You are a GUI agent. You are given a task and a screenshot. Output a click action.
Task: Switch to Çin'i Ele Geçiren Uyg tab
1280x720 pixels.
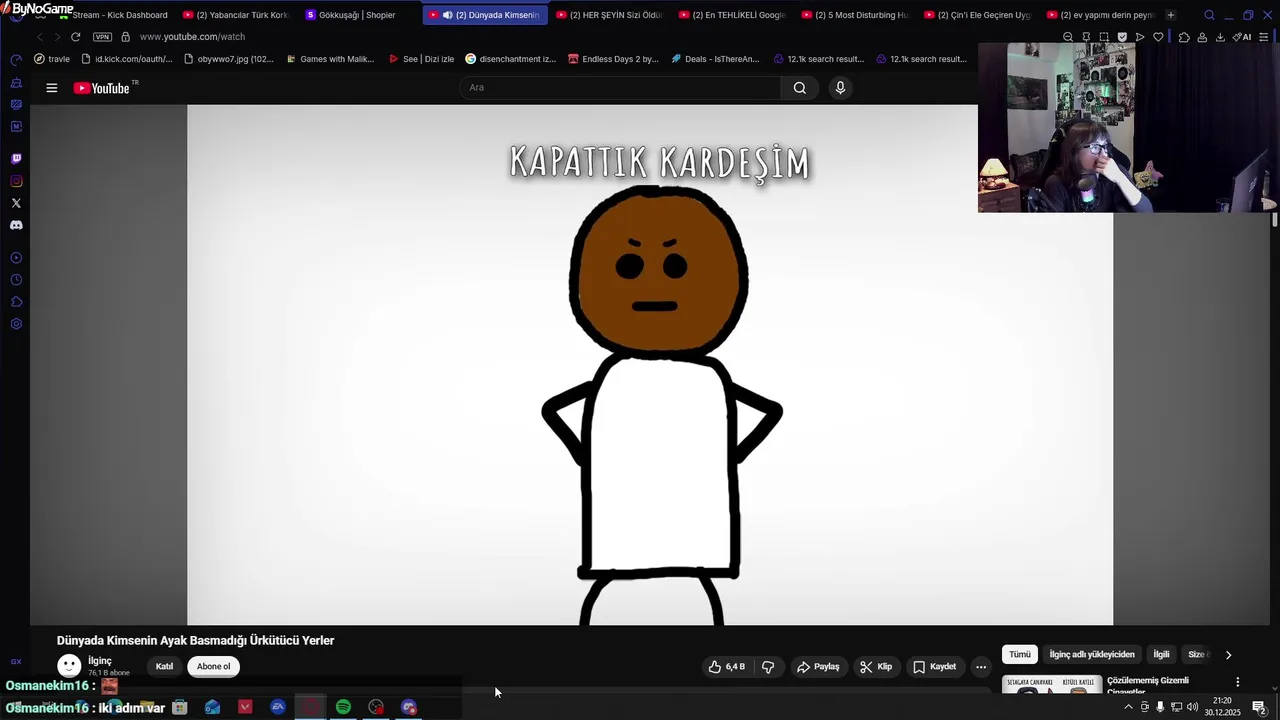click(x=978, y=15)
